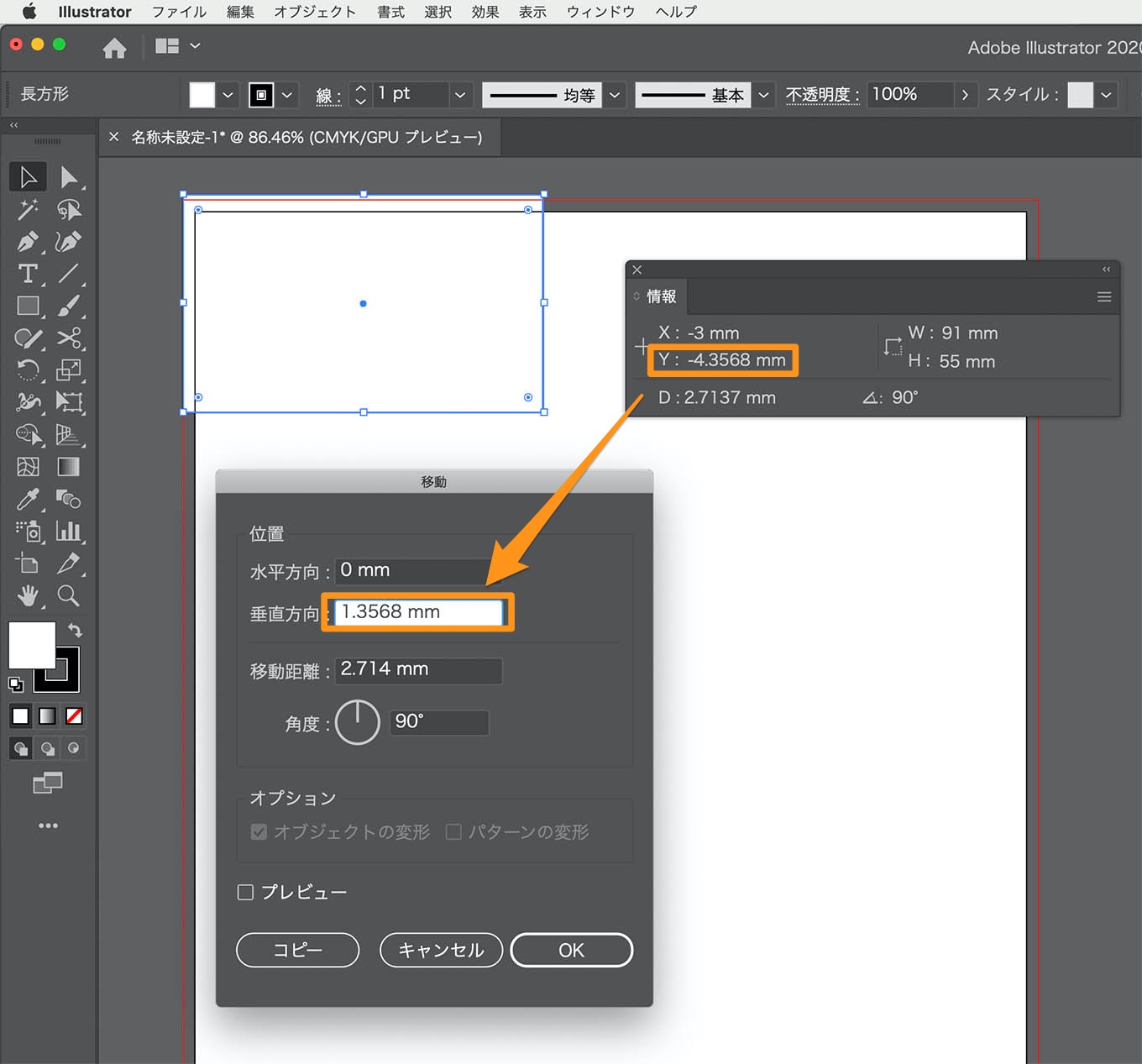Enable Draw Normal mode
The image size is (1142, 1064).
point(20,748)
